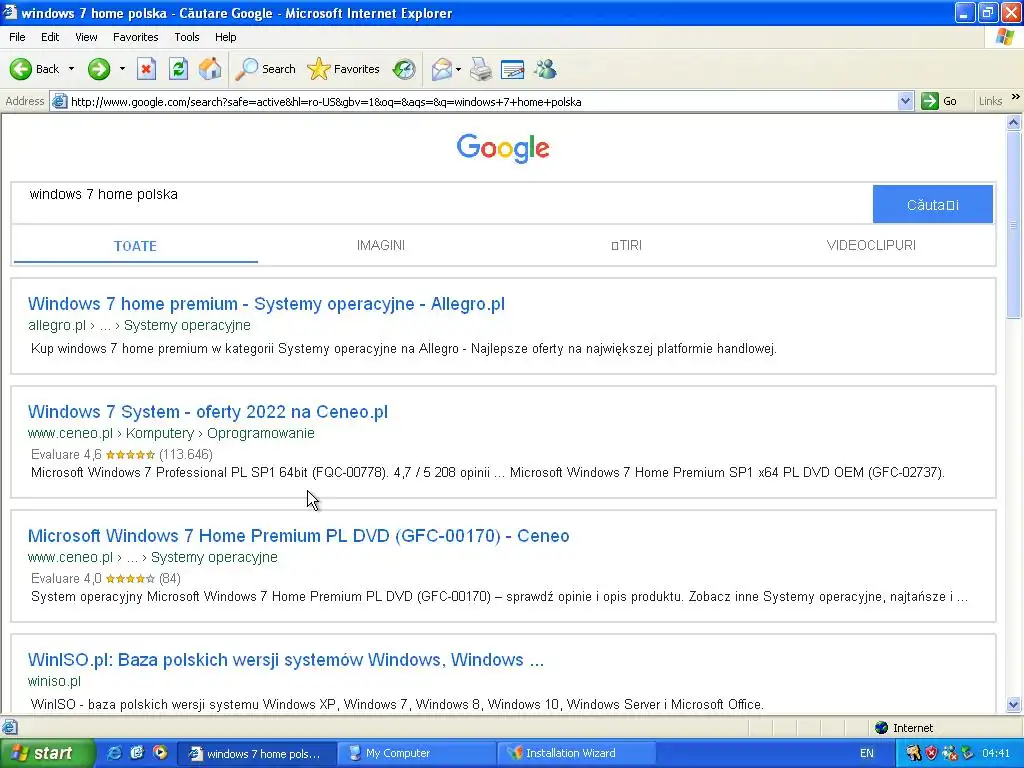Click the blue Căutați search button
The image size is (1024, 768).
(x=933, y=204)
